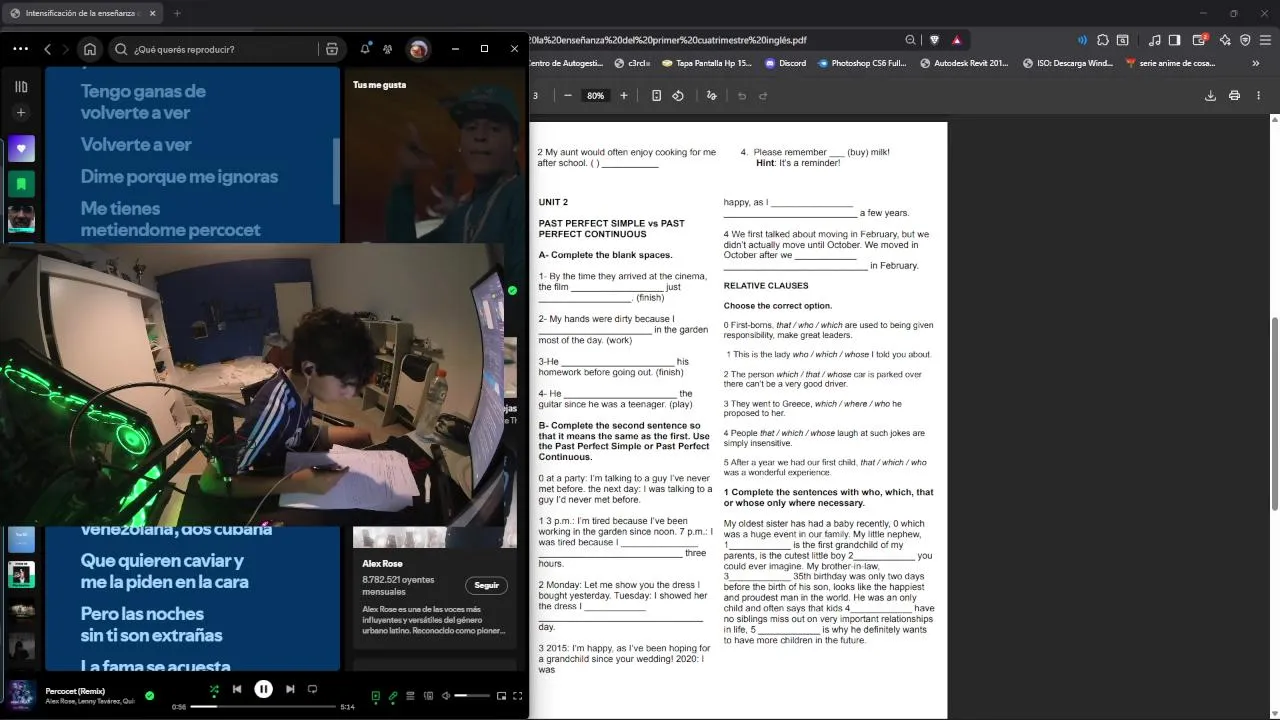Go back in Spotify navigation
1280x720 pixels.
[47, 49]
